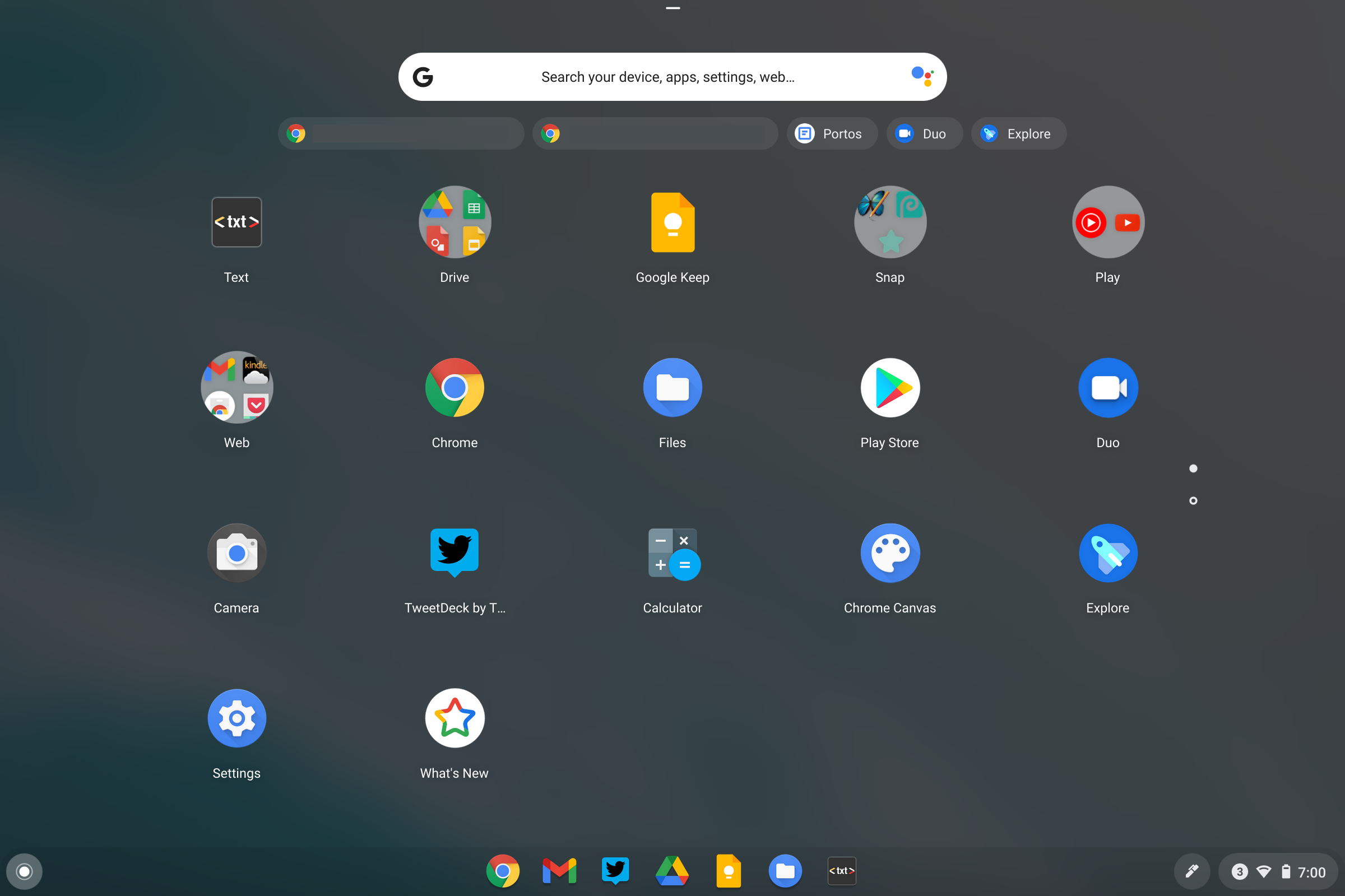This screenshot has height=896, width=1345.
Task: Open the What's New app
Action: (x=454, y=718)
